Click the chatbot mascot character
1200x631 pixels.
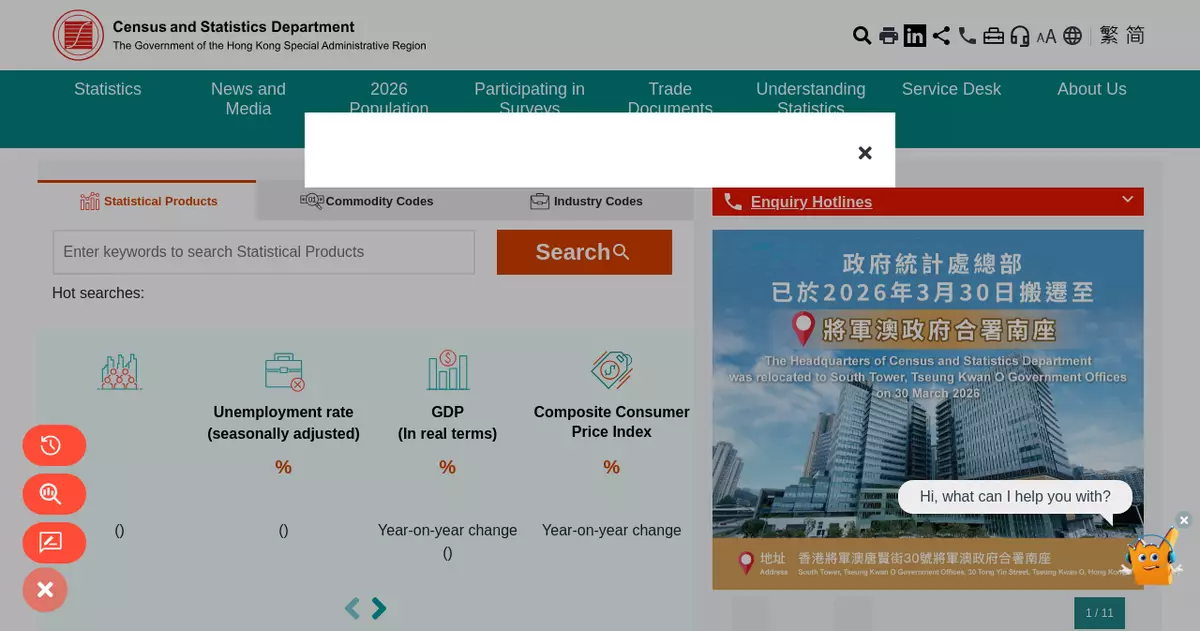point(1151,557)
